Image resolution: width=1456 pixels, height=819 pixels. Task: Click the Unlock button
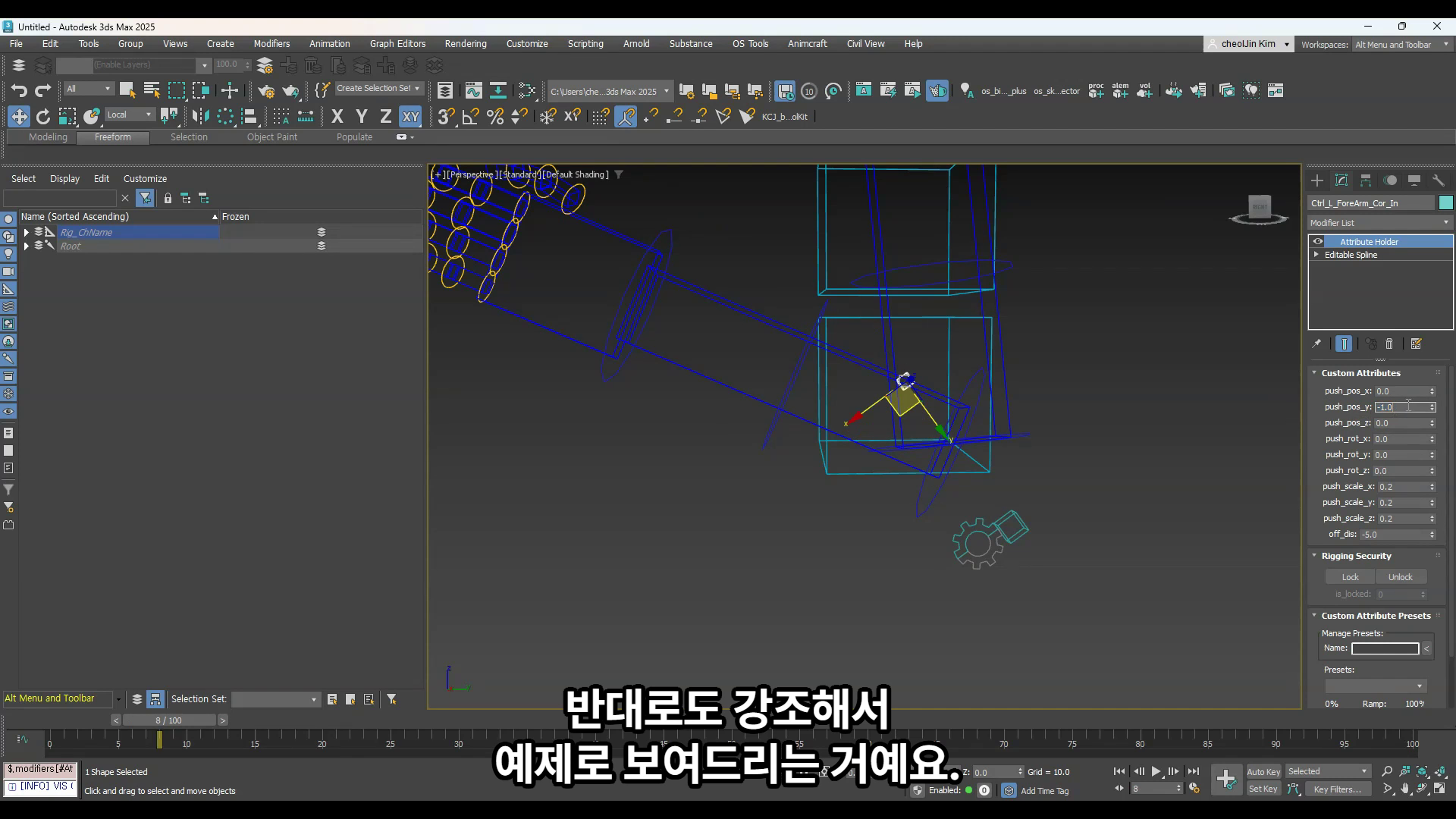[1401, 578]
